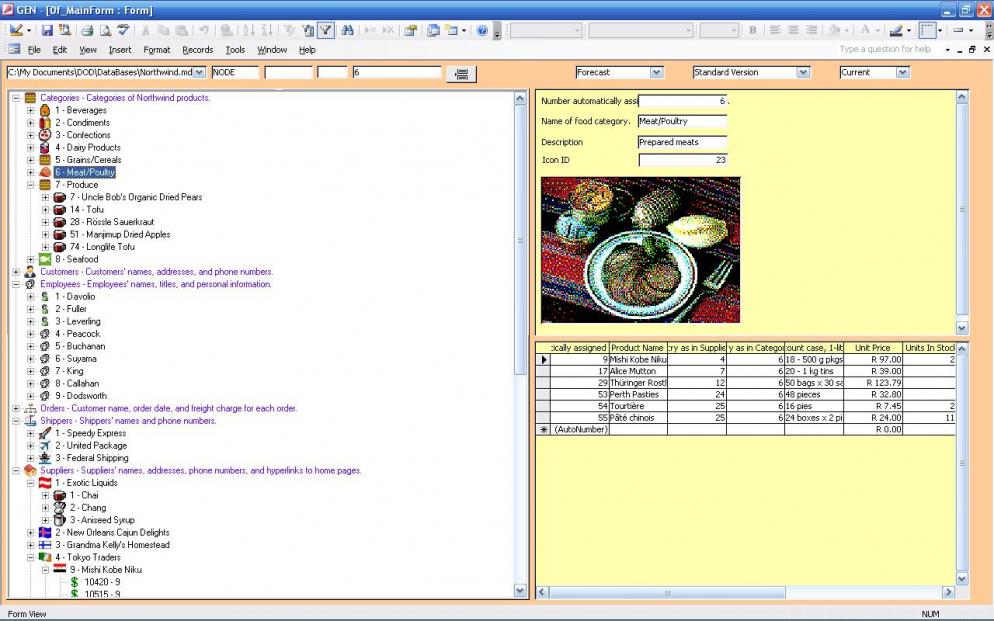Open the Tools menu

tap(235, 49)
